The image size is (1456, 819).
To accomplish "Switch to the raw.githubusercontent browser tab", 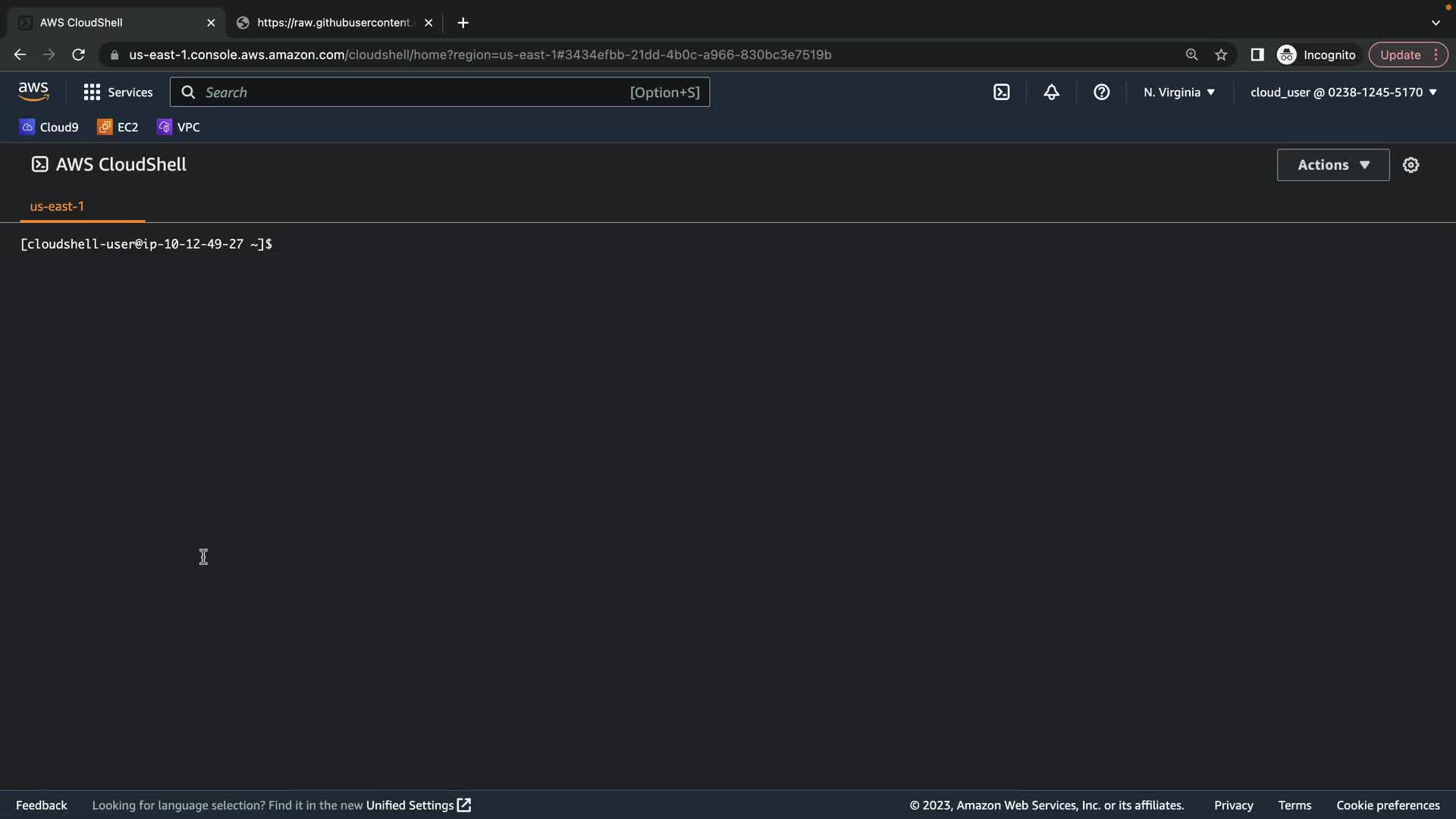I will pyautogui.click(x=334, y=23).
